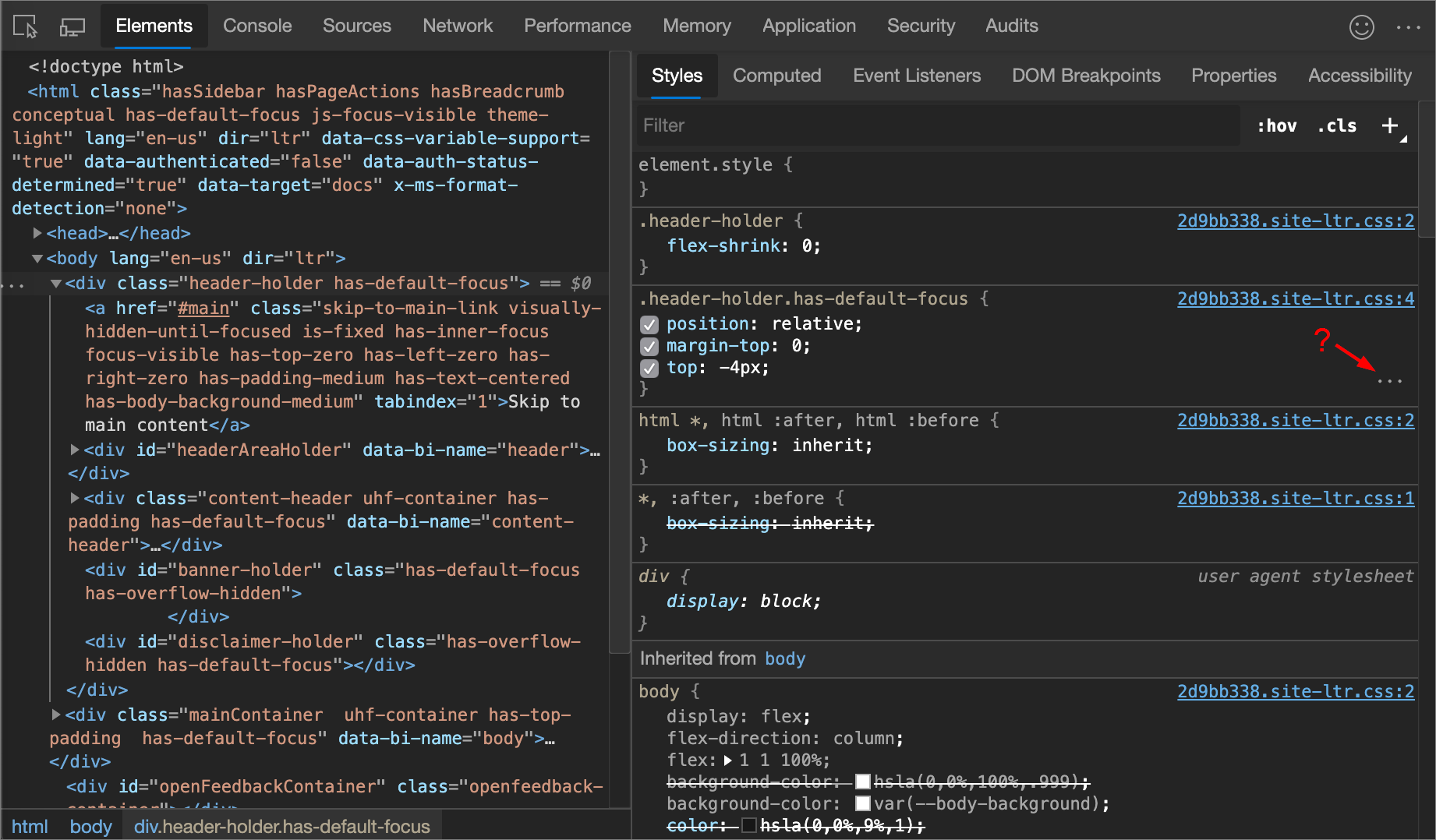The width and height of the screenshot is (1436, 840).
Task: Toggle the device toolbar icon
Action: pos(73,26)
